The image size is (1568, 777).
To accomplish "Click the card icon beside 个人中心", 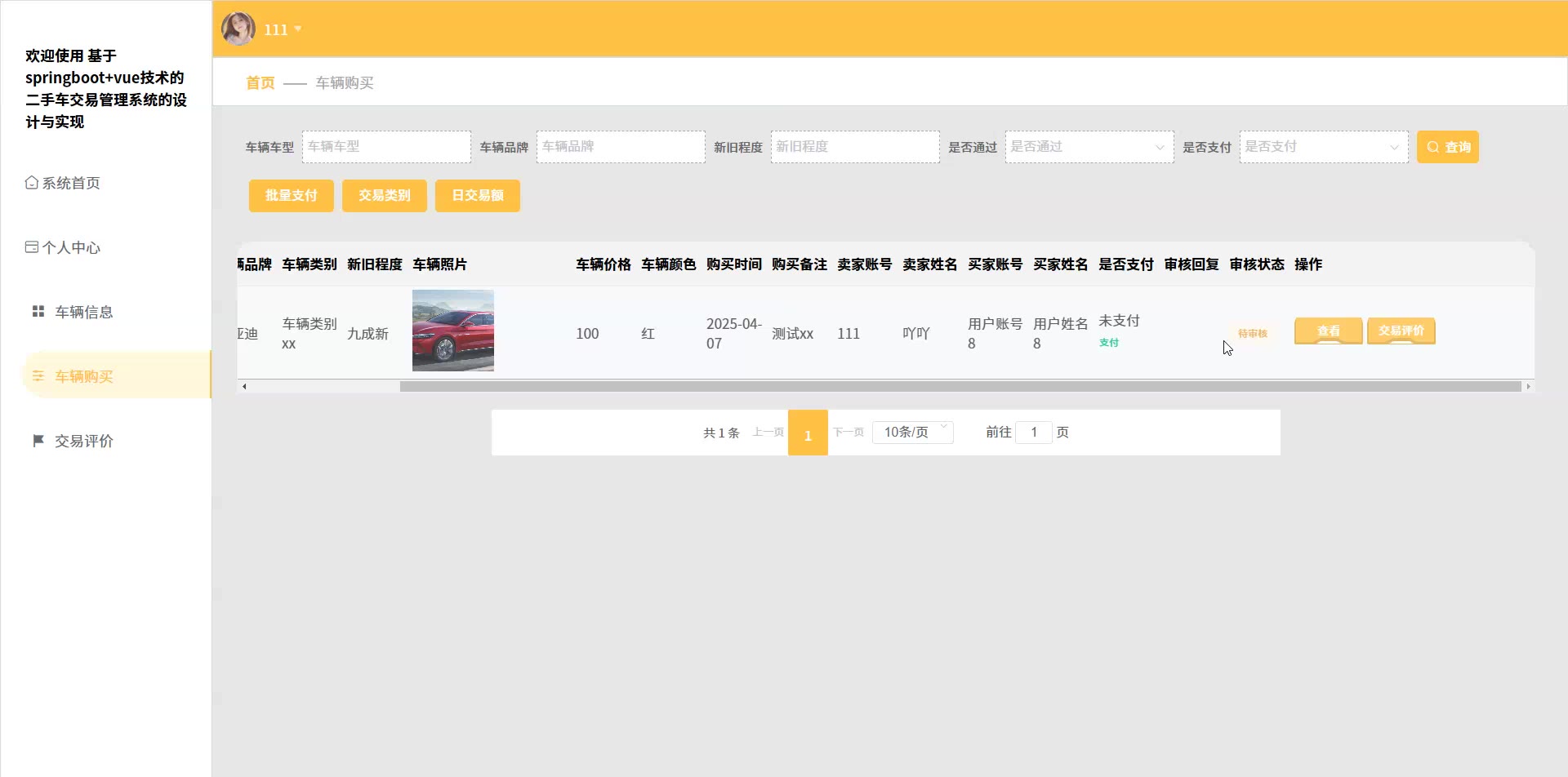I will pyautogui.click(x=31, y=247).
